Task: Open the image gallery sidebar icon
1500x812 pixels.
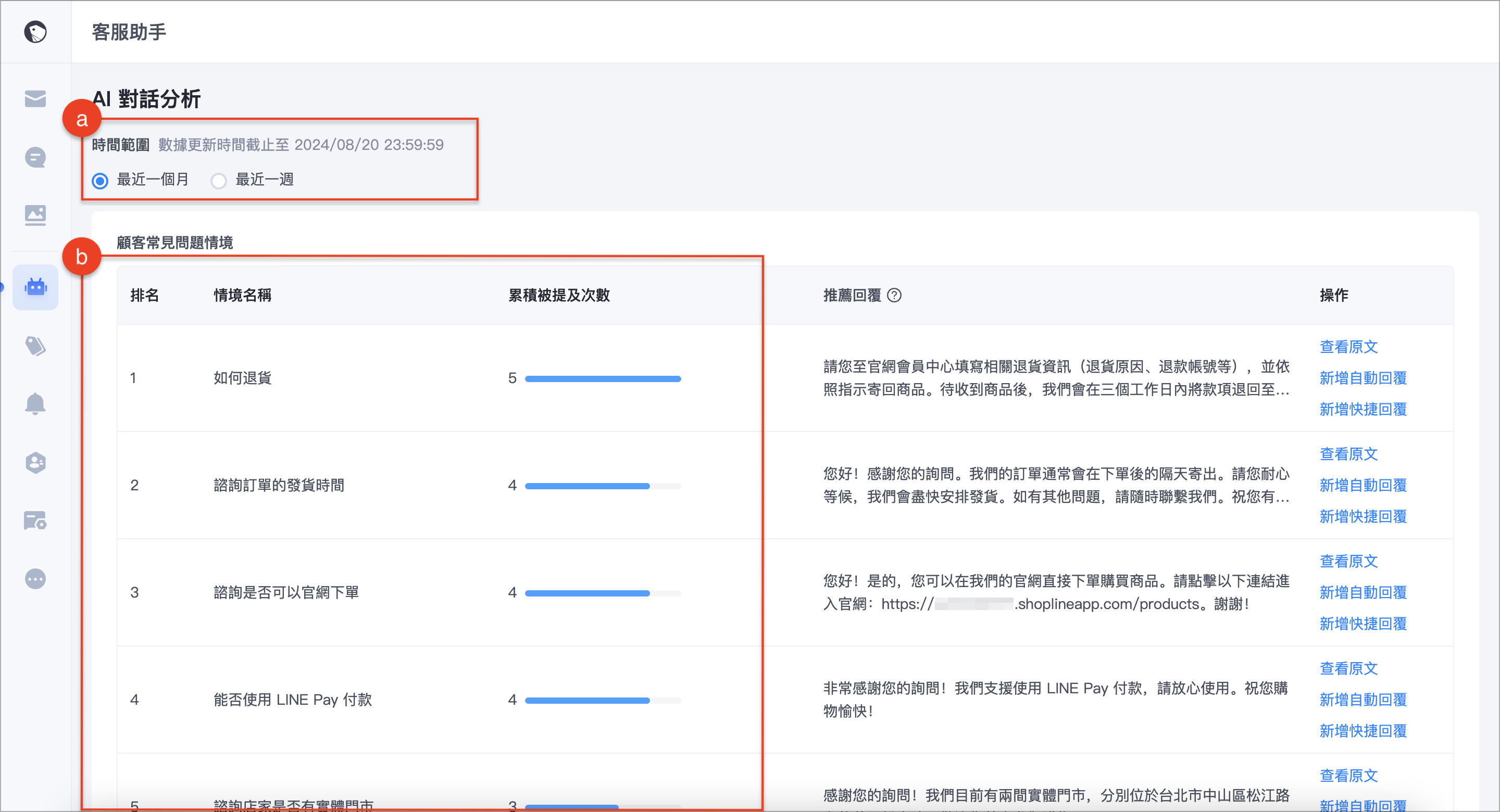Action: (x=35, y=215)
